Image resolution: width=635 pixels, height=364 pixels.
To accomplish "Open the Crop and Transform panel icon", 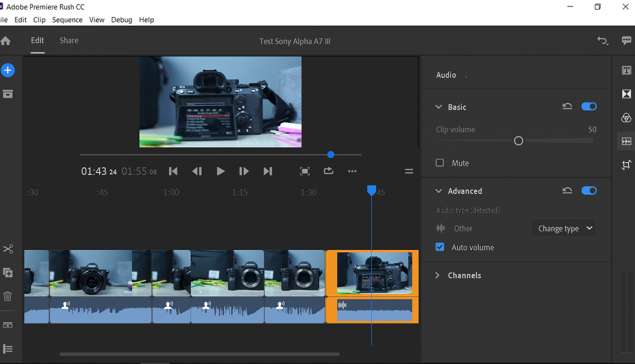I will coord(626,165).
